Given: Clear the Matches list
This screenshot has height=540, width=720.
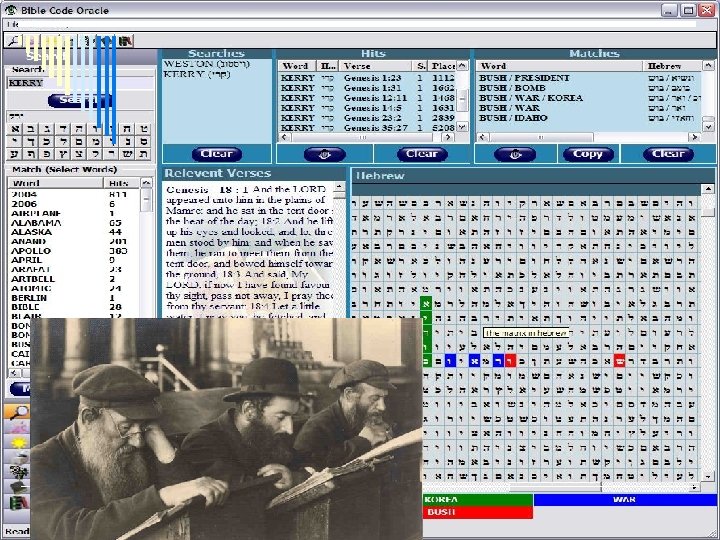Looking at the screenshot, I should 668,154.
